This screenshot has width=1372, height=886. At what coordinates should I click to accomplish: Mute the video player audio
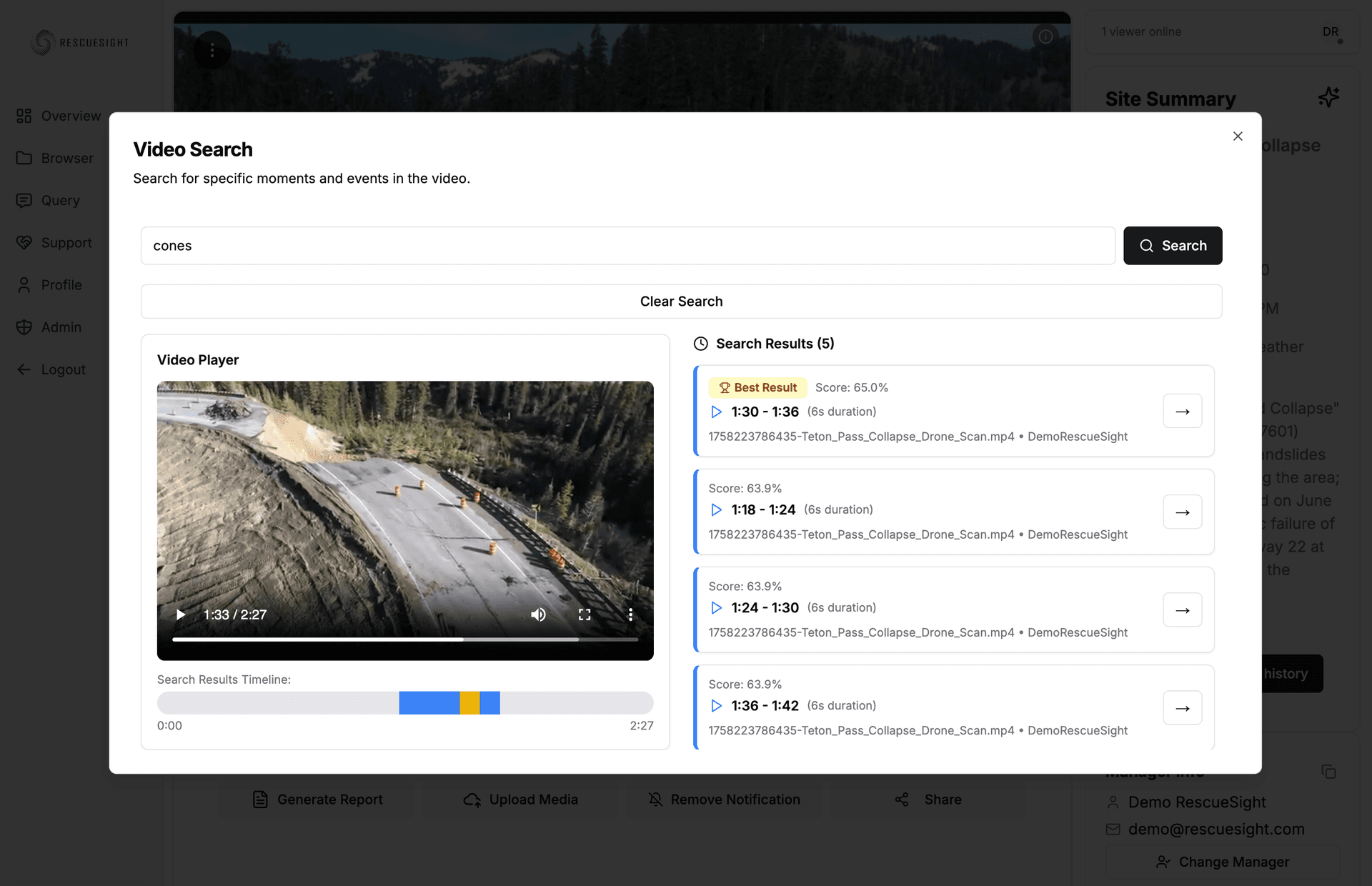pyautogui.click(x=538, y=614)
